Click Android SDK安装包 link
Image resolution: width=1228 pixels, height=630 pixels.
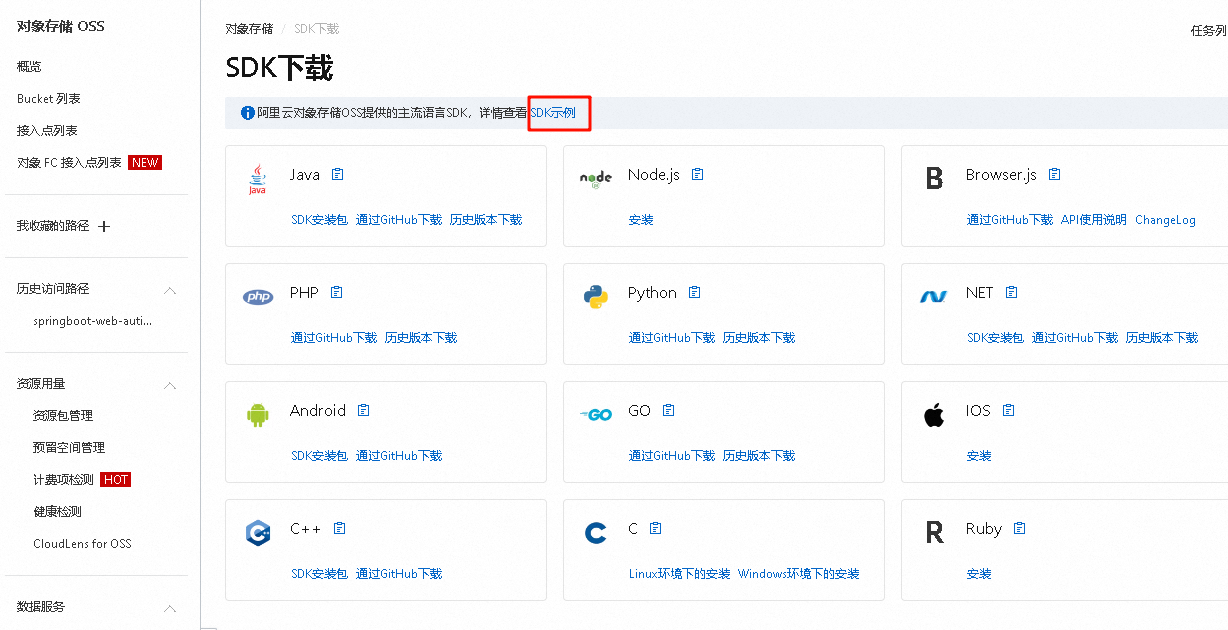click(319, 455)
